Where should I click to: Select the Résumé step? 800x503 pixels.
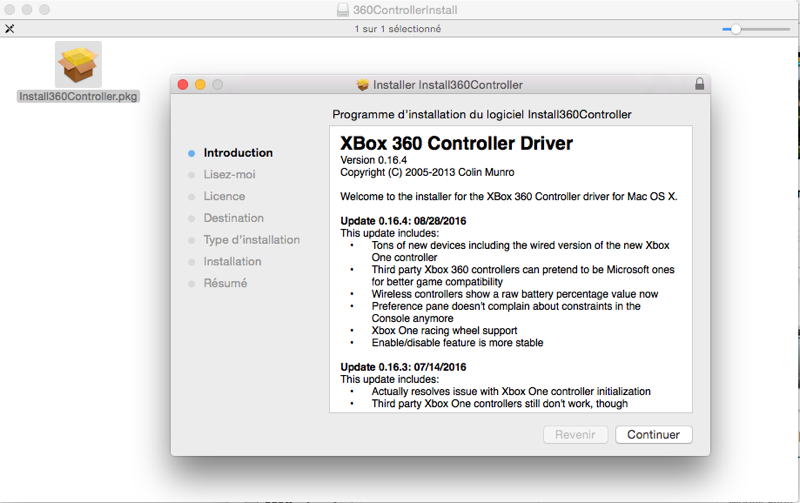pyautogui.click(x=226, y=283)
